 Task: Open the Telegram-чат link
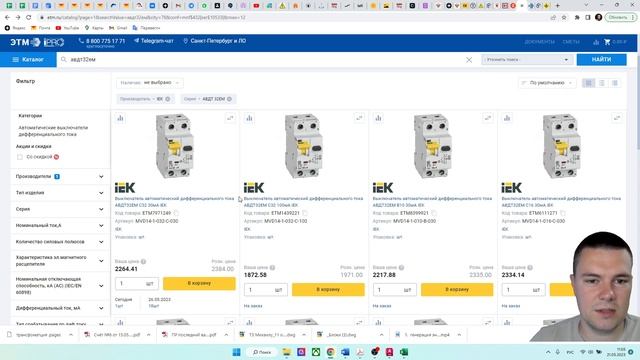click(154, 41)
